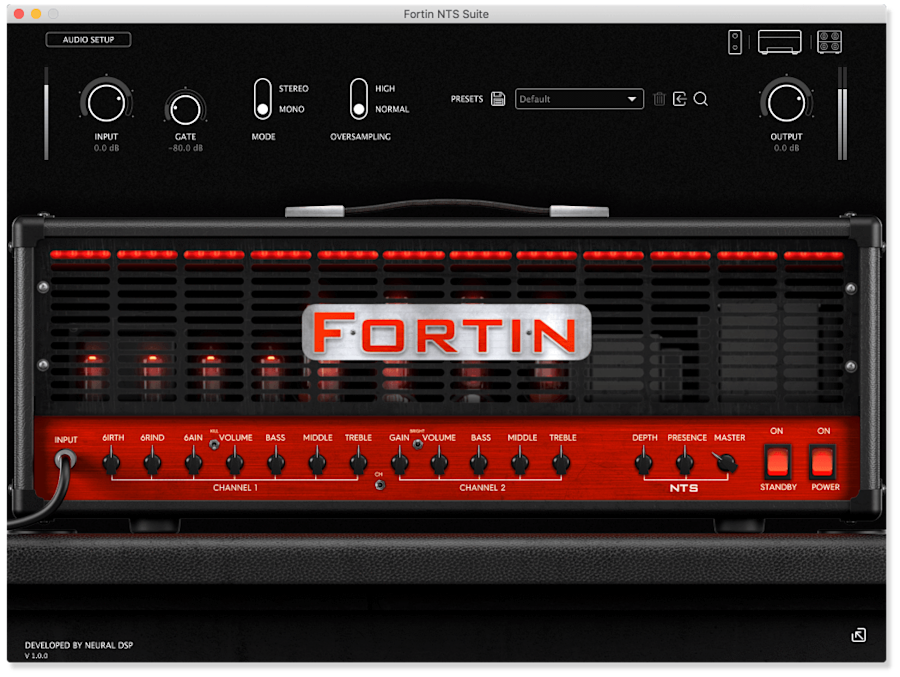This screenshot has width=900, height=677.
Task: Click the Gate threshold knob
Action: pyautogui.click(x=185, y=108)
